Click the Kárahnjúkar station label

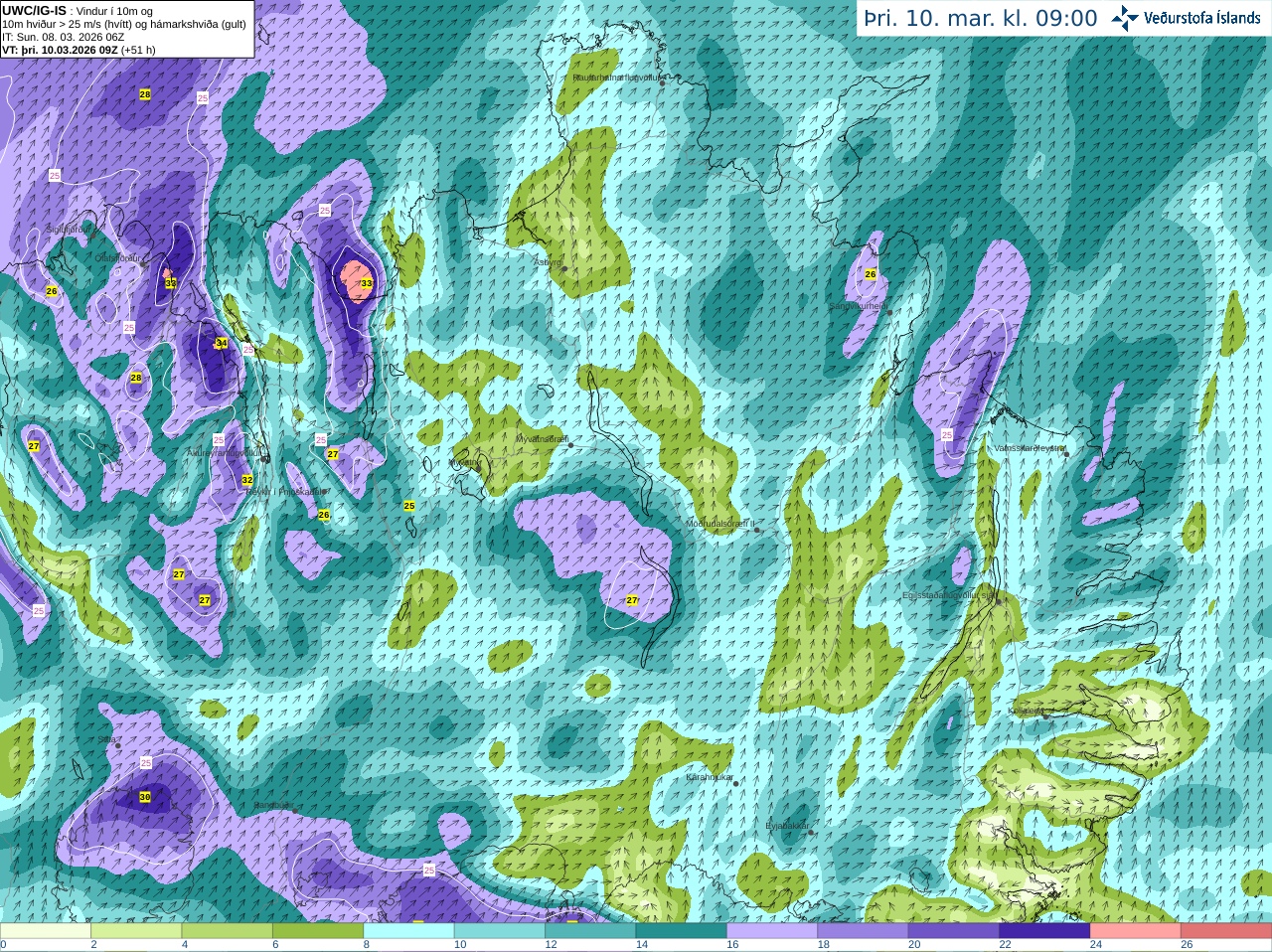710,777
